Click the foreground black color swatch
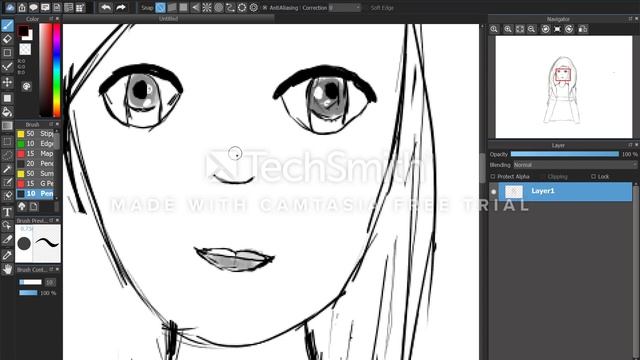Screen dimensions: 640x360 click(23, 31)
